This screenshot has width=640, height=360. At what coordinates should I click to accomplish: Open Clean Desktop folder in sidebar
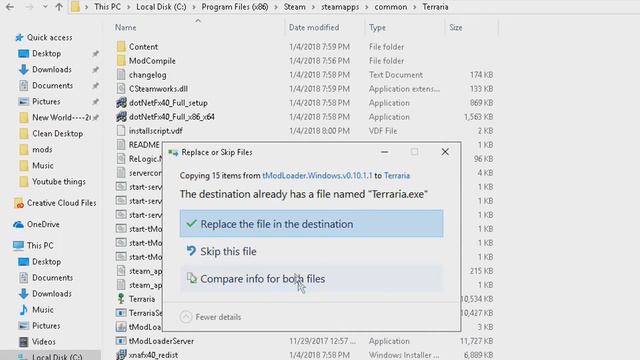(x=57, y=133)
